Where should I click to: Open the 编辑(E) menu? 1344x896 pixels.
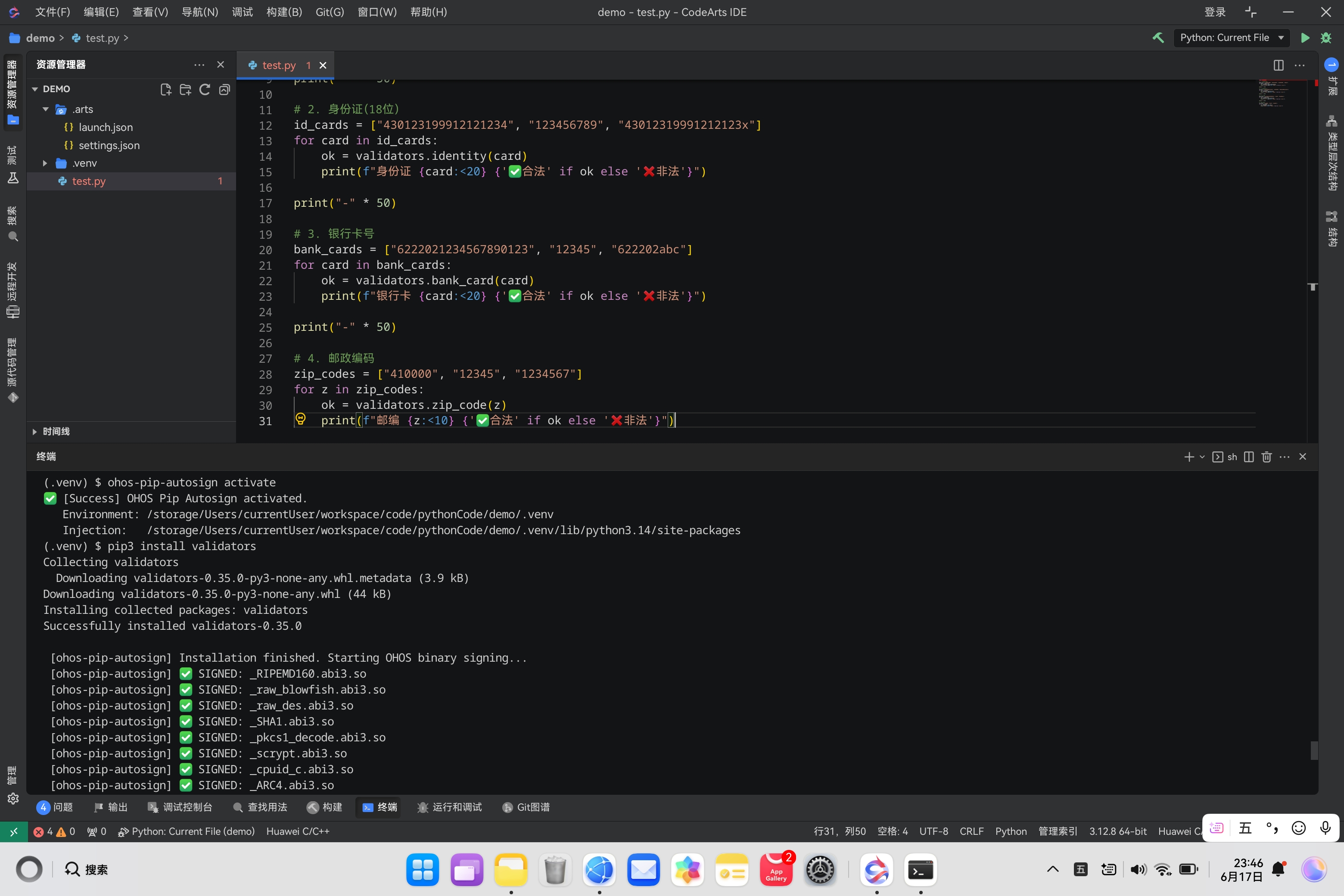pyautogui.click(x=101, y=12)
